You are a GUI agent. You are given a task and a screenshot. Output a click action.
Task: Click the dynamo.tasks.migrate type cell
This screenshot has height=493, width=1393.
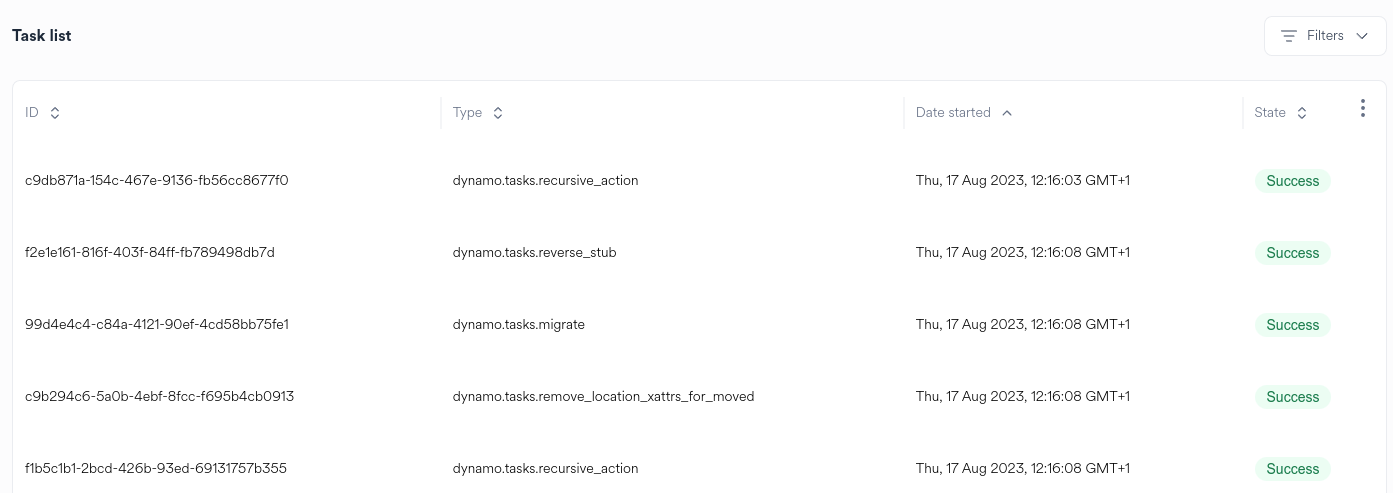tap(518, 325)
